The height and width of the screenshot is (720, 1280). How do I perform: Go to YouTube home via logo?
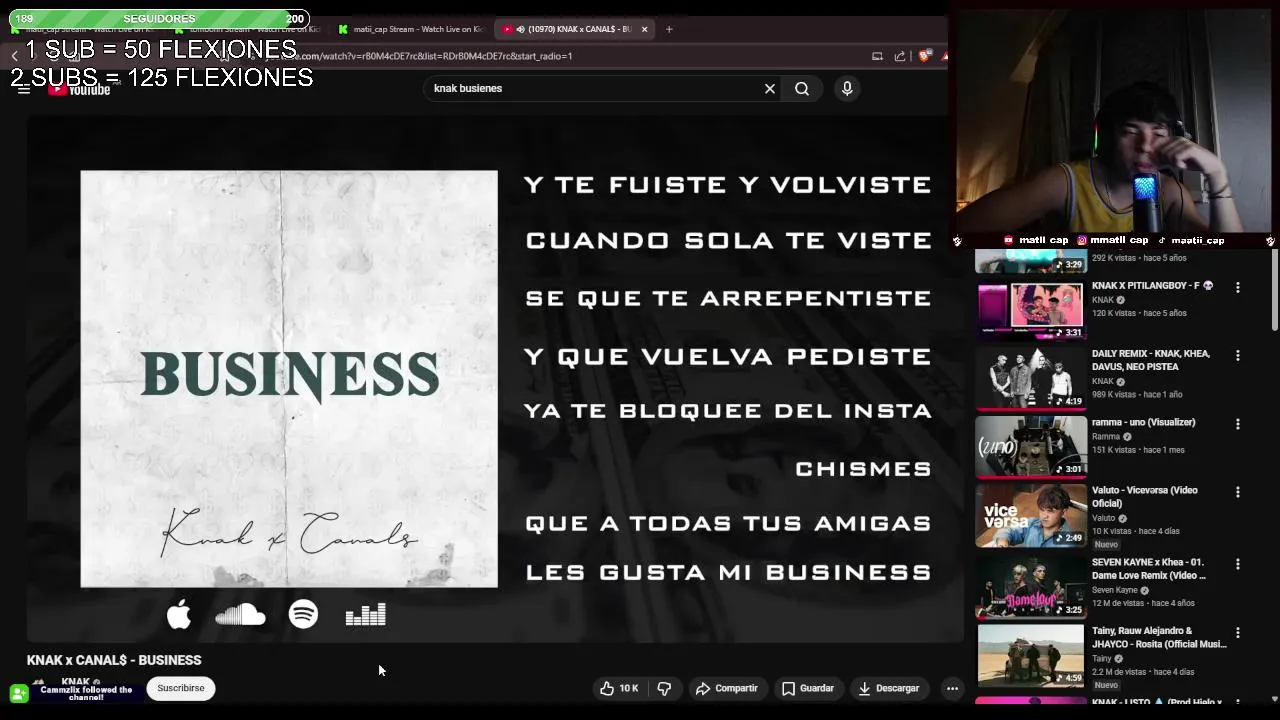[x=80, y=90]
